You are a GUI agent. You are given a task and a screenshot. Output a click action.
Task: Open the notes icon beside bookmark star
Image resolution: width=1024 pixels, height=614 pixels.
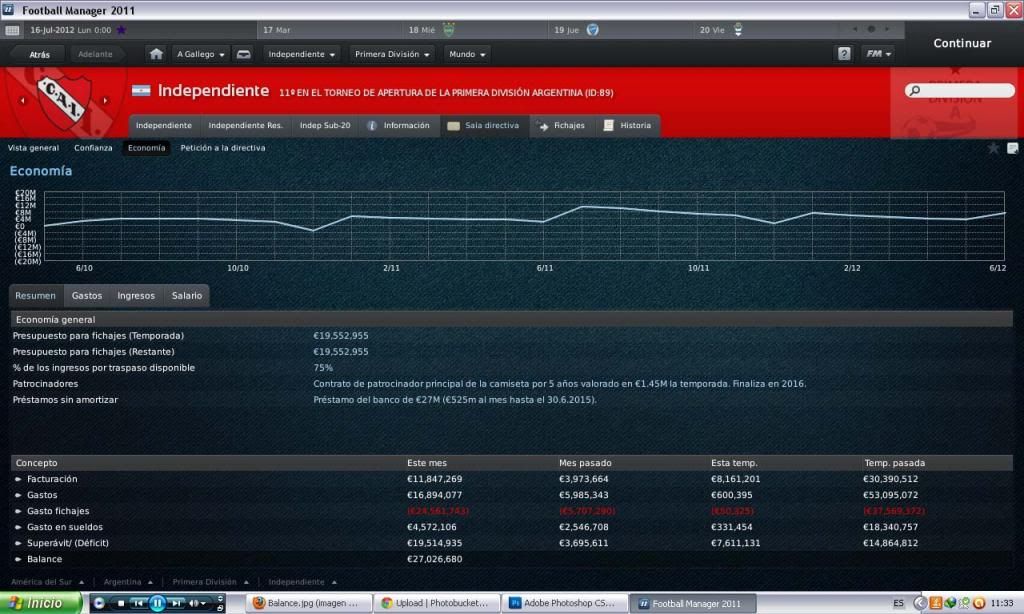click(x=1012, y=148)
